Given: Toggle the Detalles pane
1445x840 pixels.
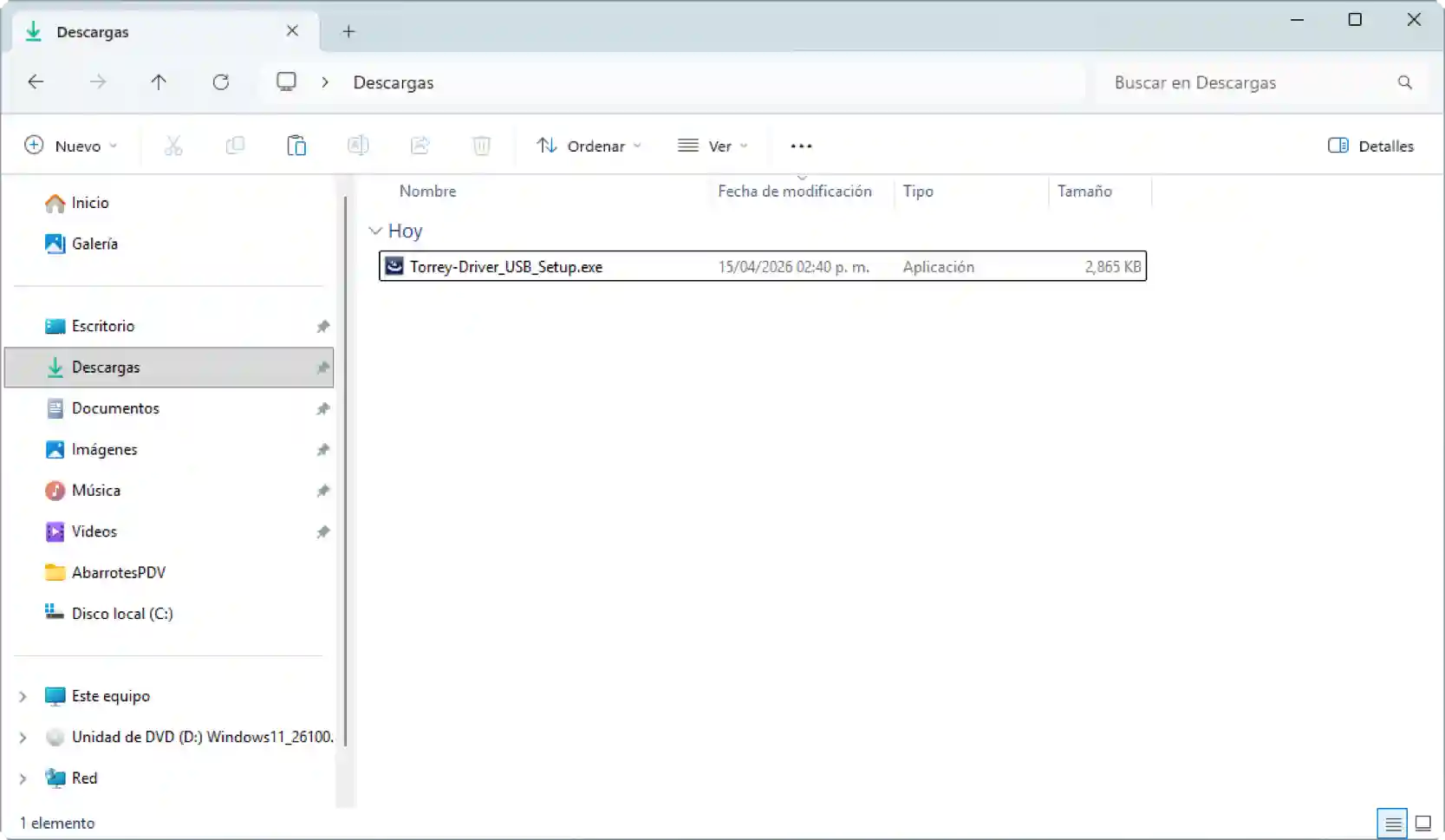Looking at the screenshot, I should [x=1370, y=145].
